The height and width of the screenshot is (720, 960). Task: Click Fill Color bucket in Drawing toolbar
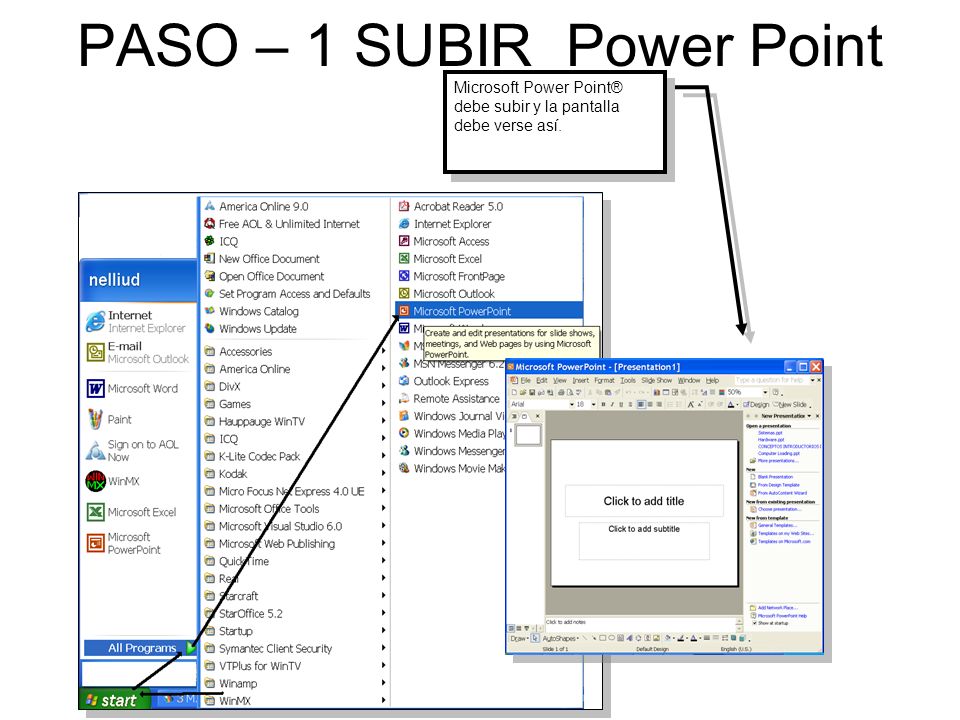667,638
